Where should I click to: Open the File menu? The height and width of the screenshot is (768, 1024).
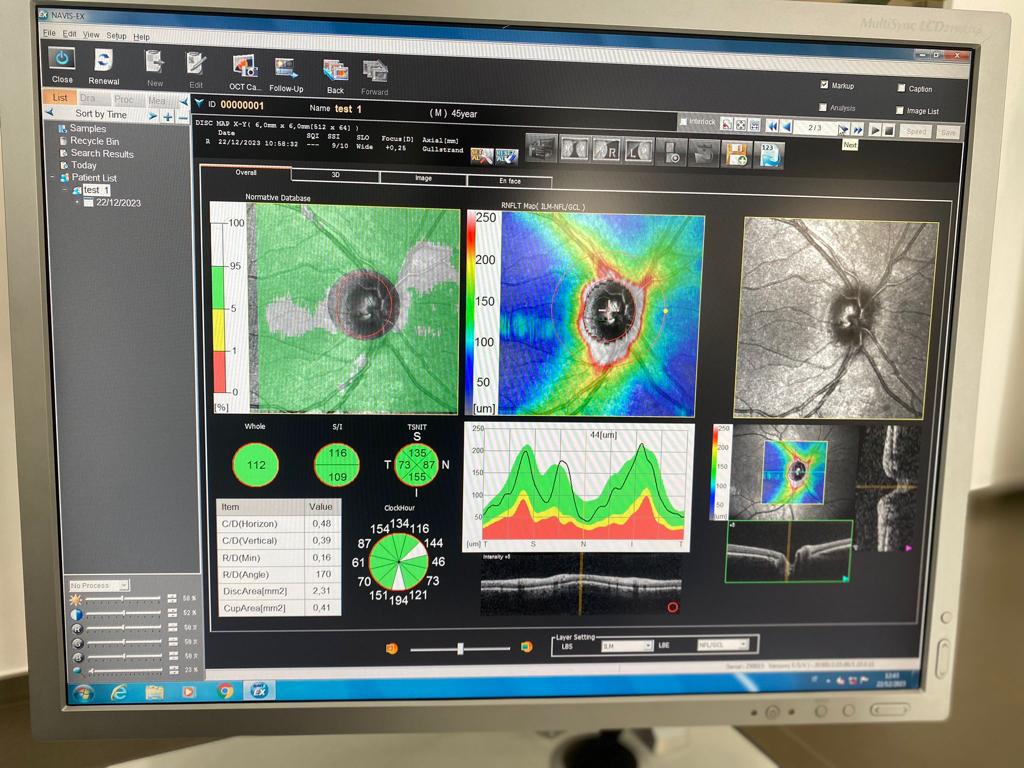tap(50, 33)
